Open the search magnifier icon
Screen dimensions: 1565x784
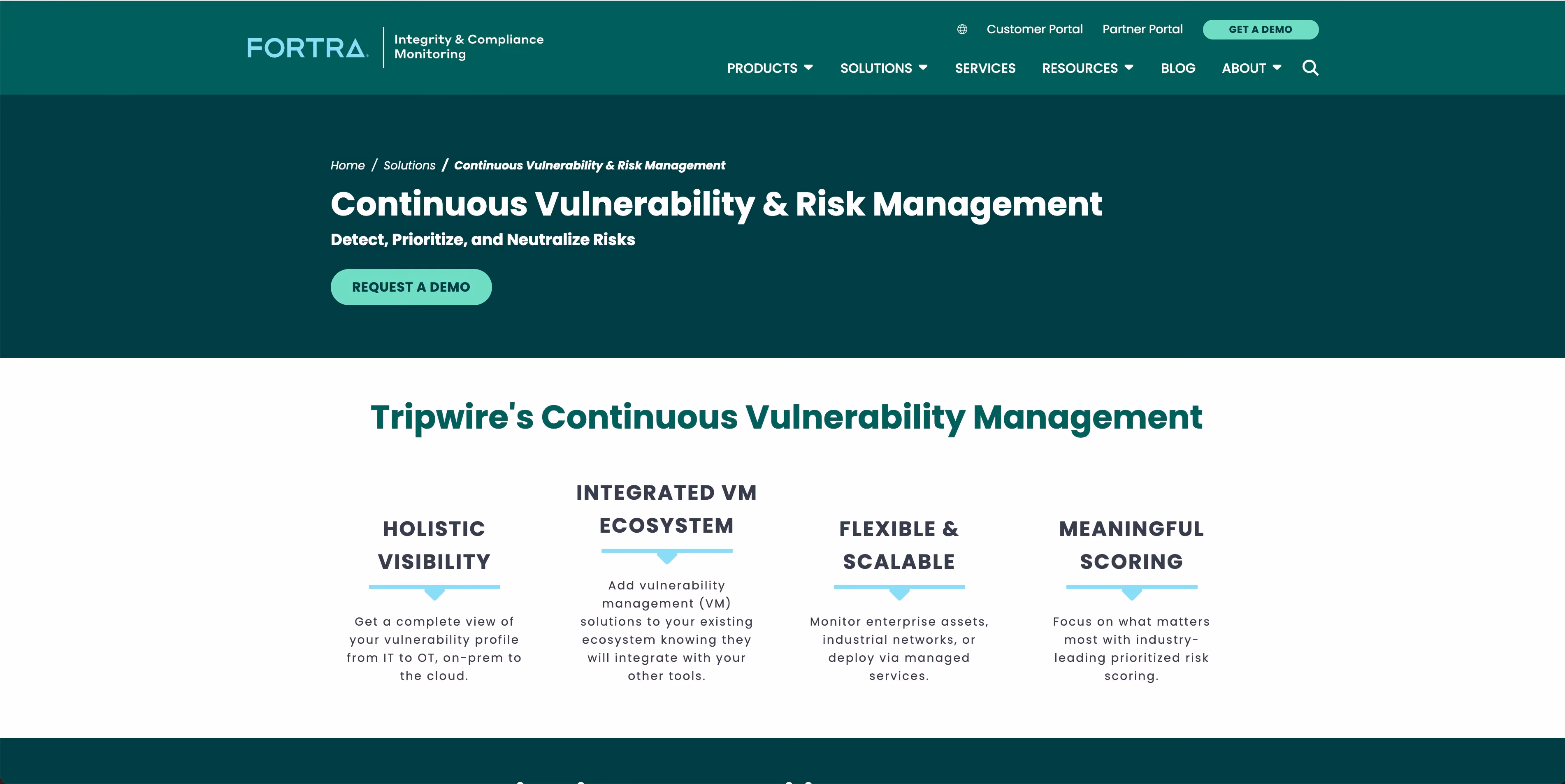1310,68
